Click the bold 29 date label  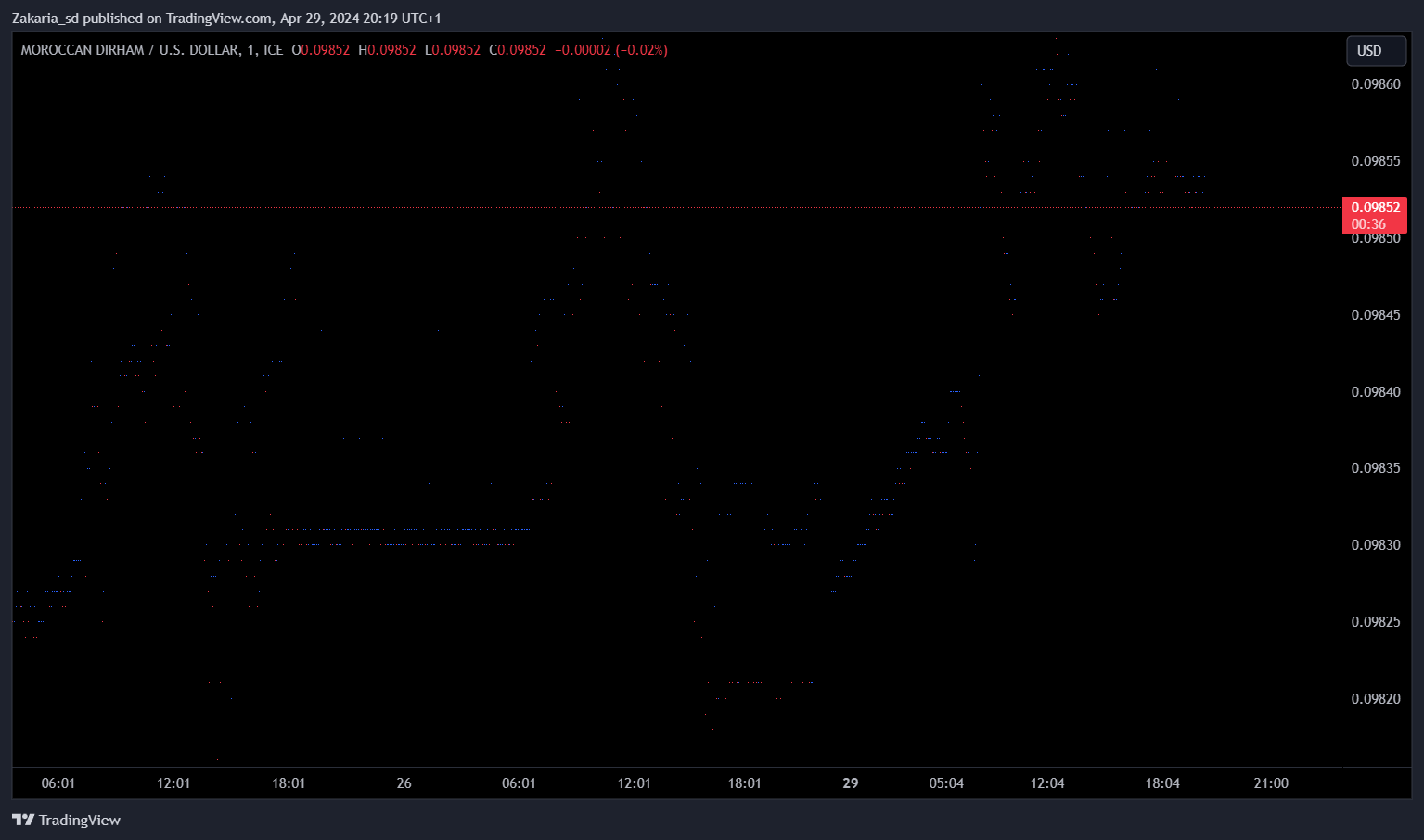(x=851, y=783)
